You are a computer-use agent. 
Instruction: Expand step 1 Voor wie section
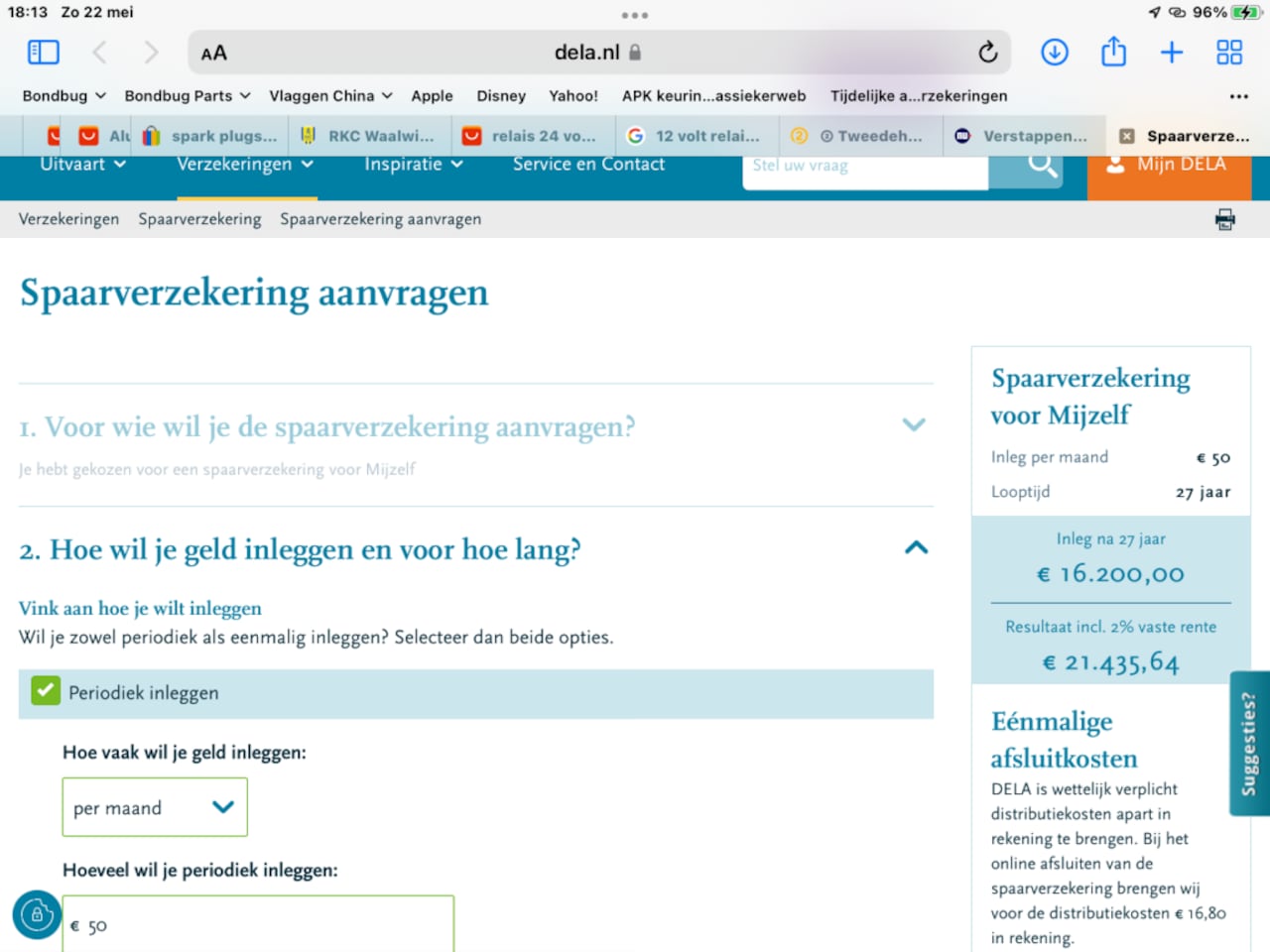click(914, 425)
